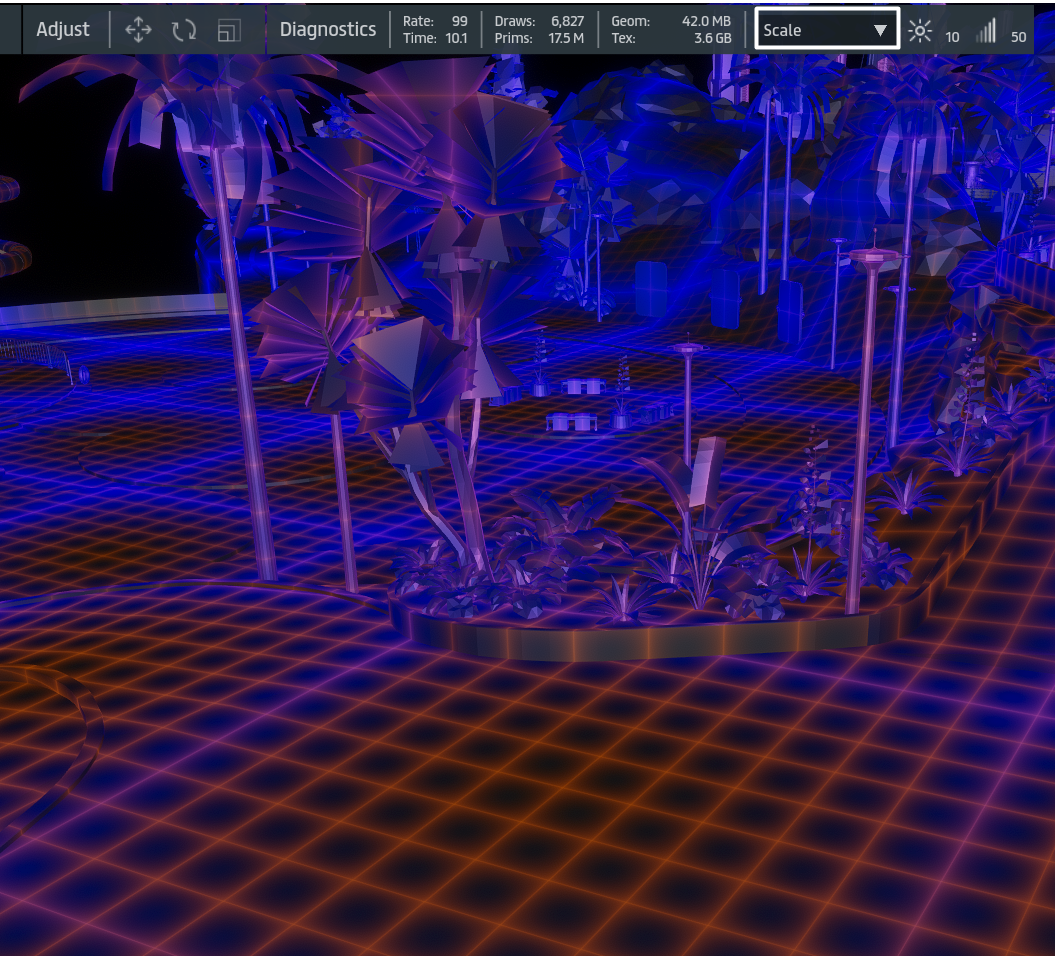Open the Diagnostics panel label
Screen dimensions: 1055x956
pos(328,30)
